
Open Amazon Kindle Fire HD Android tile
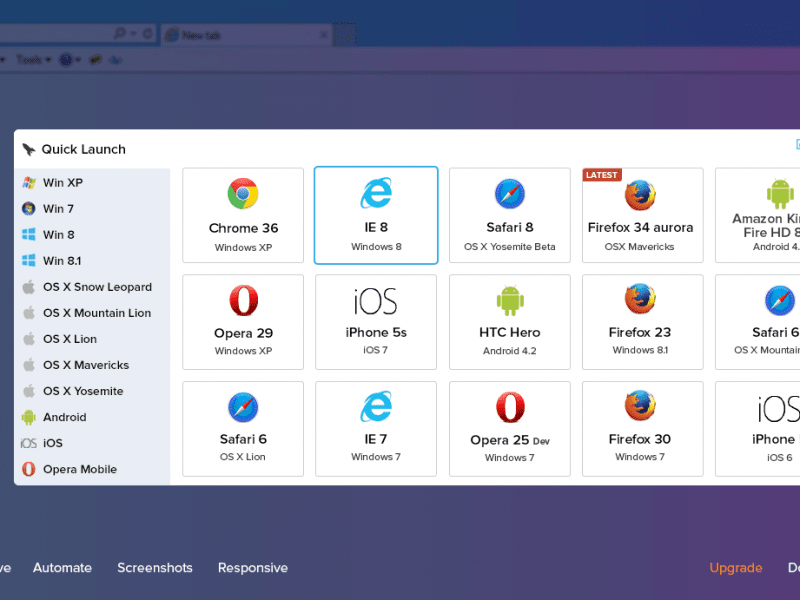coord(758,215)
